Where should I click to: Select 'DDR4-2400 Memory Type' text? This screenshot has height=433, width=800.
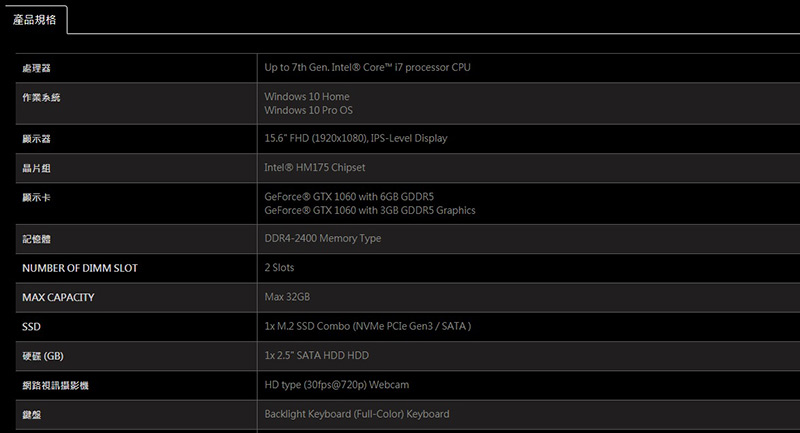click(322, 238)
